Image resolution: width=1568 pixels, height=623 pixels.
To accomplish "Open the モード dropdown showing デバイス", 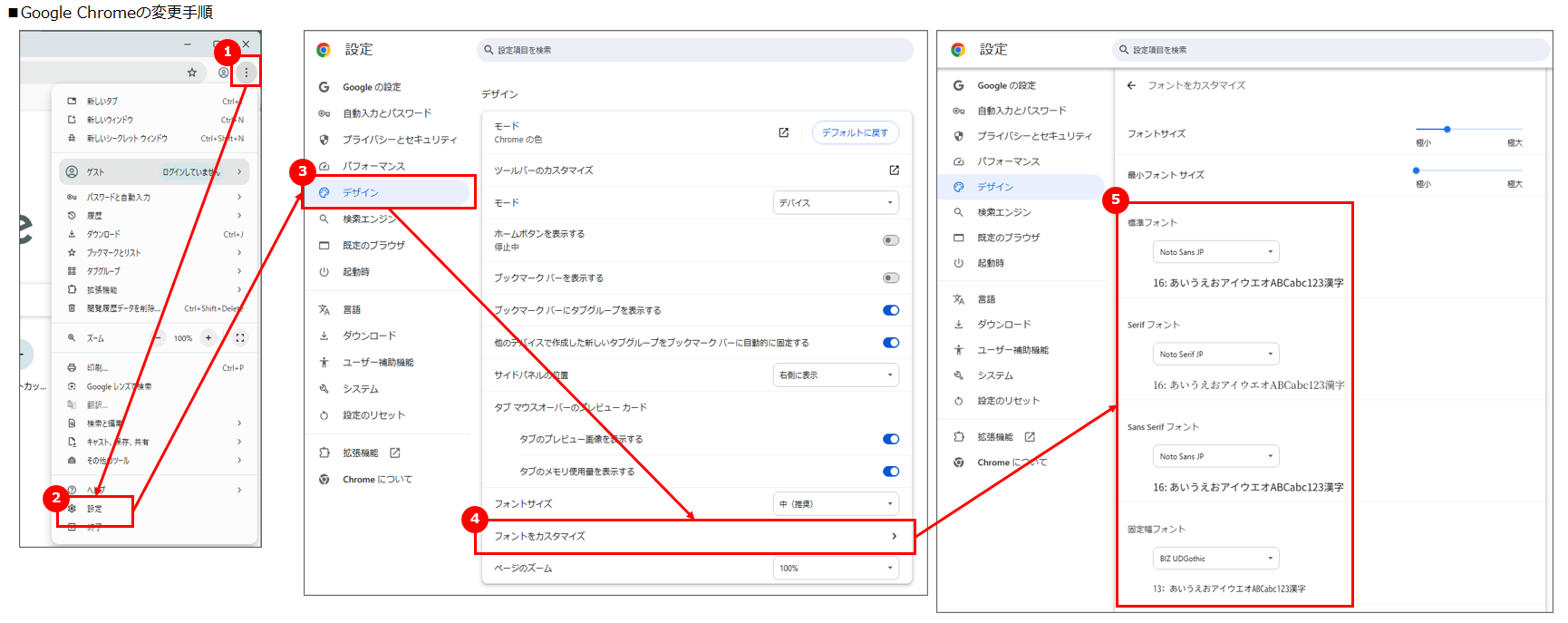I will coord(836,203).
